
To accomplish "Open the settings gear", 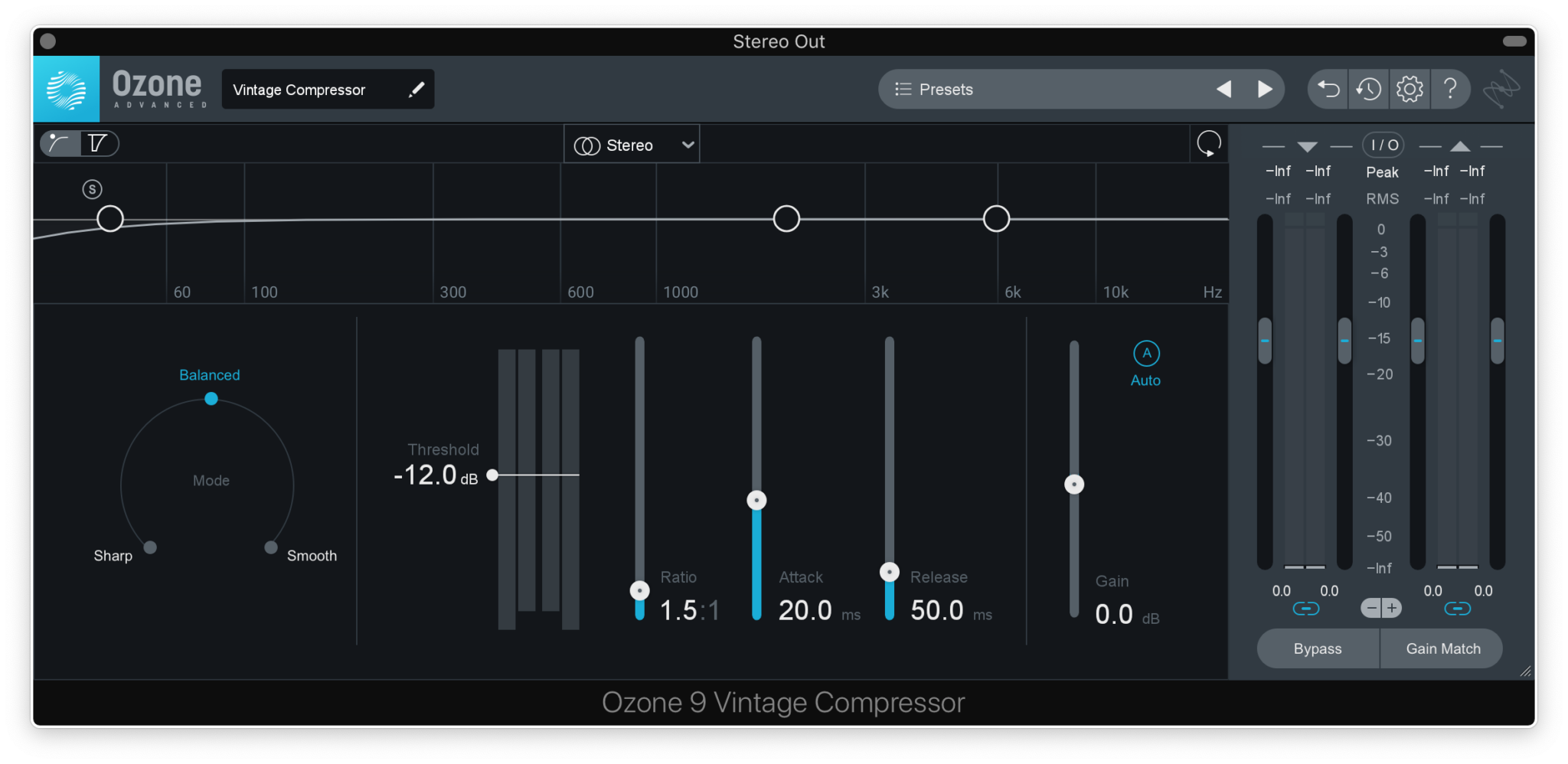I will [1410, 89].
